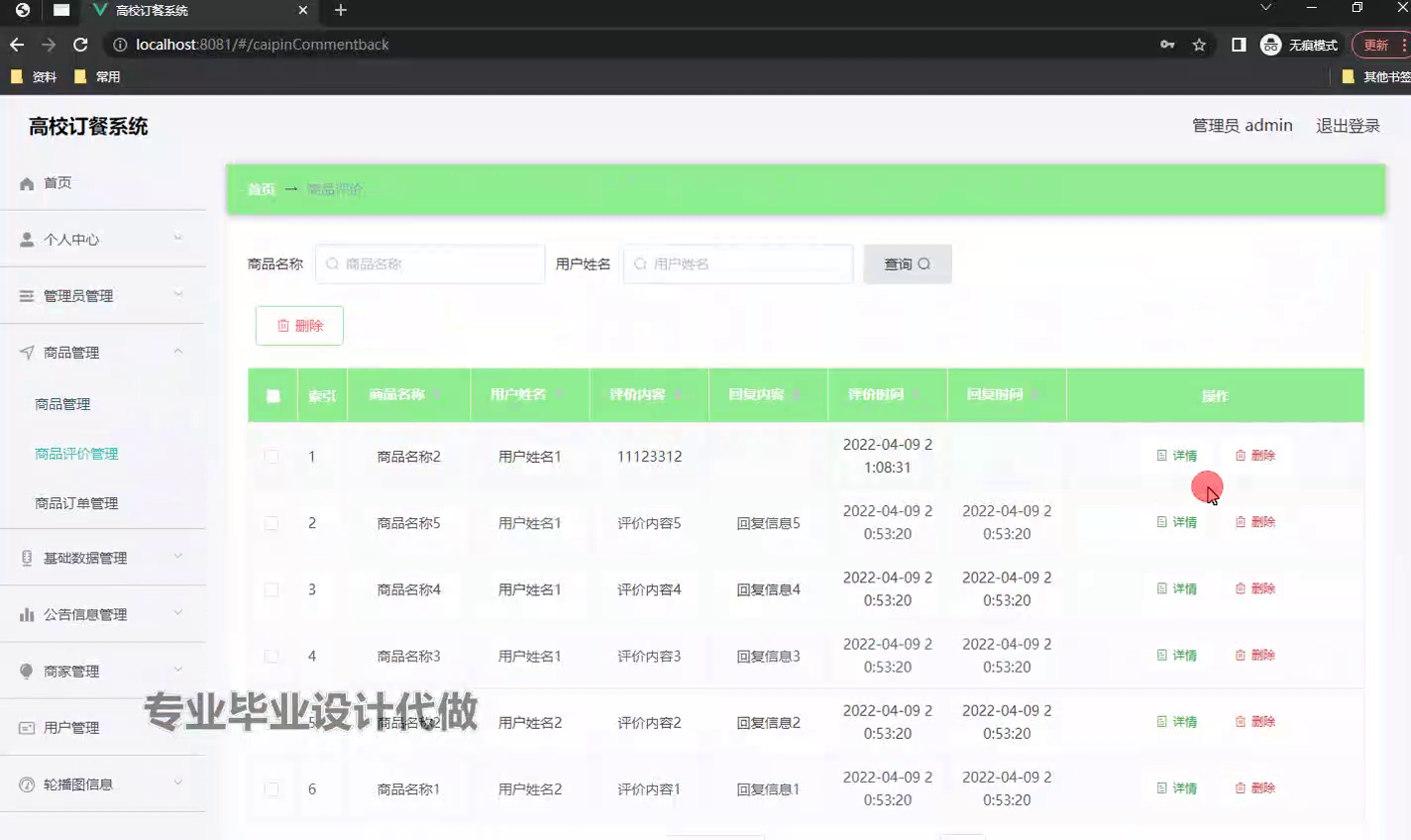This screenshot has height=840, width=1411.
Task: Open 商品订单管理 in sidebar
Action: 76,503
